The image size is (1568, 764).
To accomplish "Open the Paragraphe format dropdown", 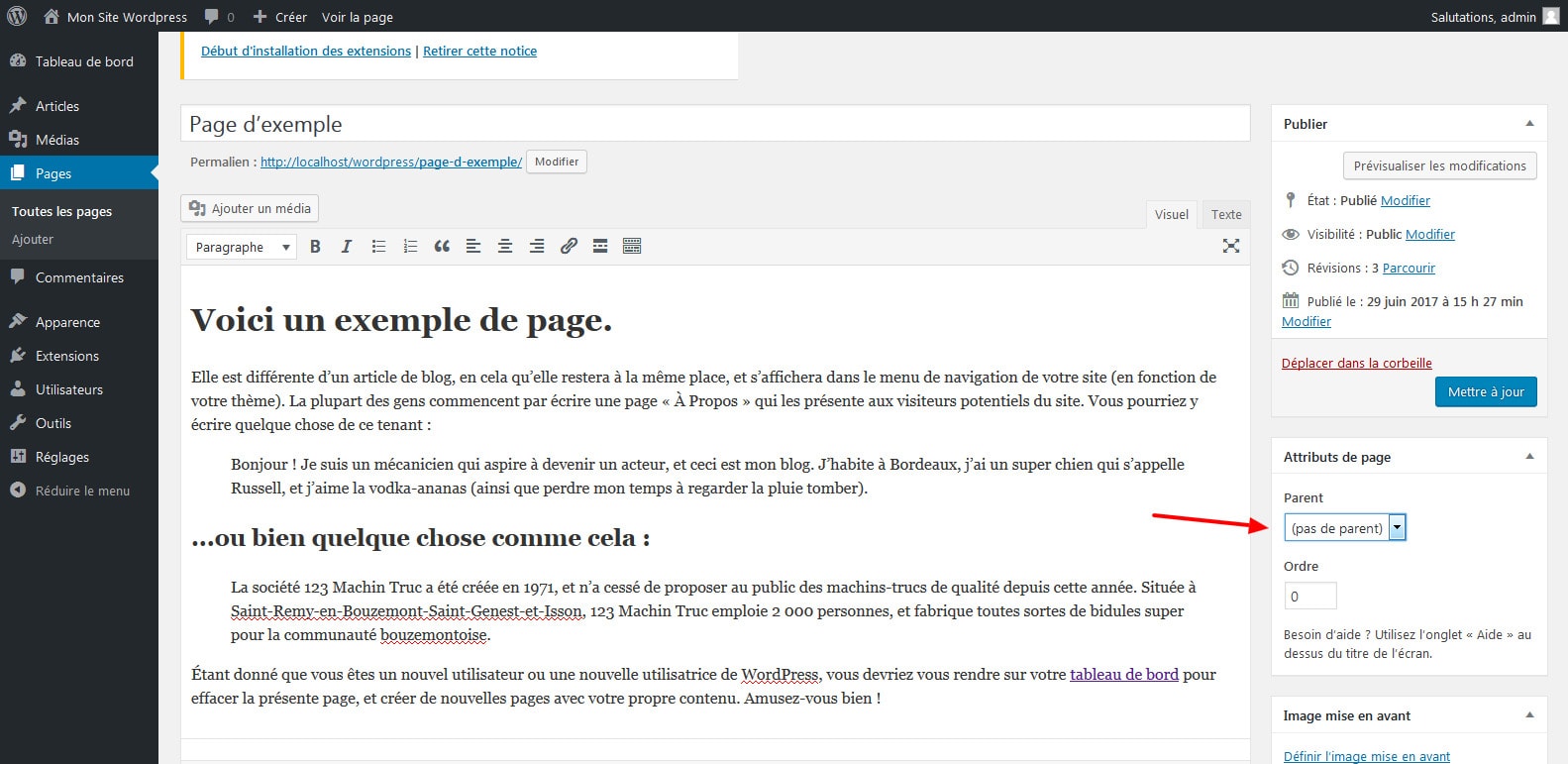I will point(242,247).
